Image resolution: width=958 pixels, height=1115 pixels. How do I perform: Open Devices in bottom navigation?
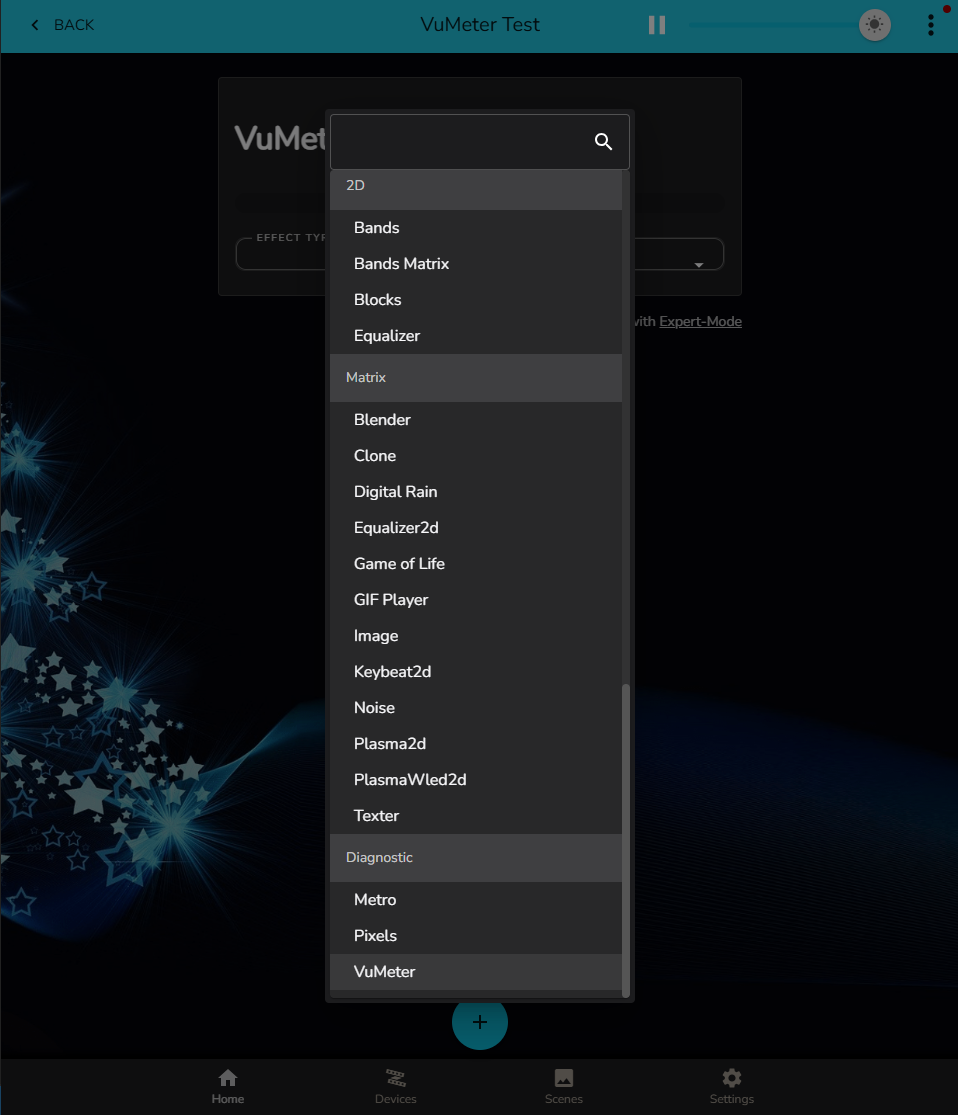point(395,1087)
